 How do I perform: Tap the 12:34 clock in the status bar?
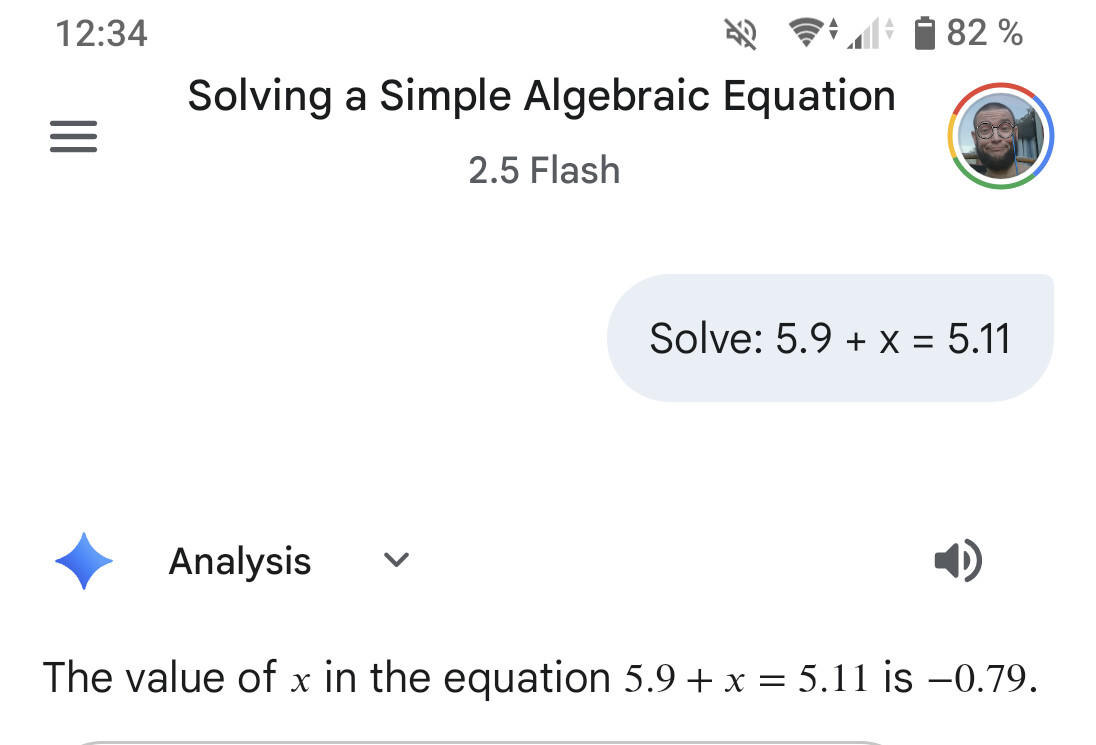coord(102,34)
